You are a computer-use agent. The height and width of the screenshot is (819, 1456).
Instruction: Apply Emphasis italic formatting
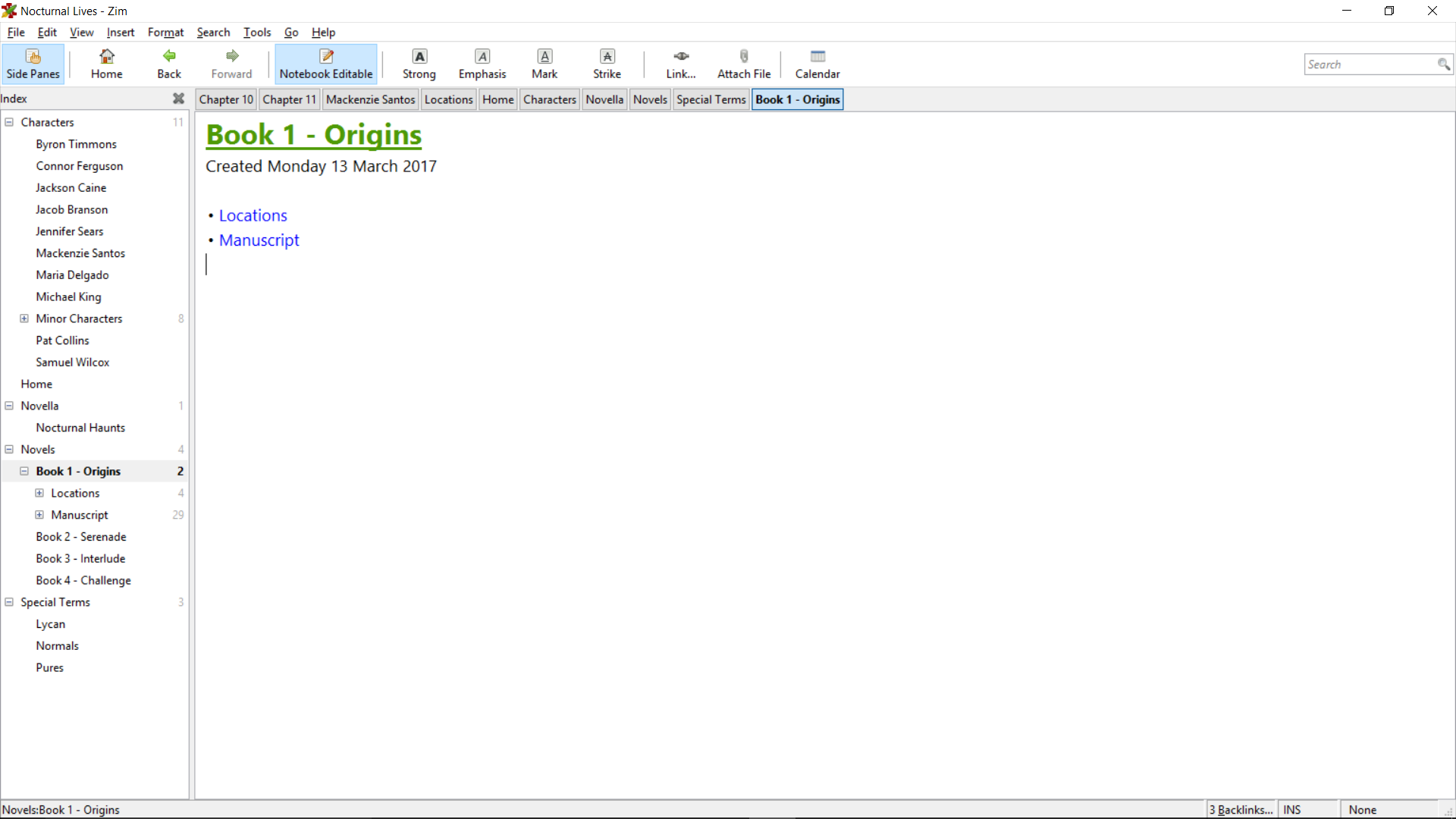(482, 64)
